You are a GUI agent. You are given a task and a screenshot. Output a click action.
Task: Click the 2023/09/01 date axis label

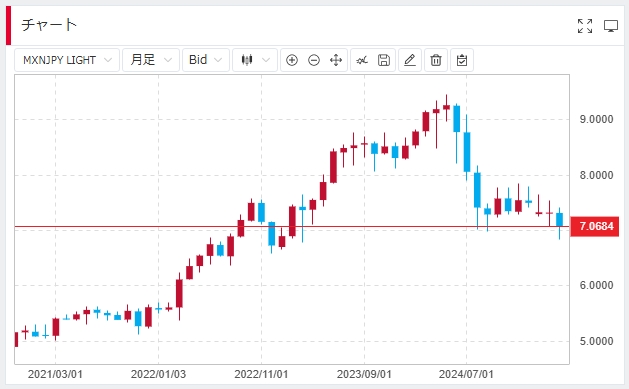pyautogui.click(x=364, y=374)
